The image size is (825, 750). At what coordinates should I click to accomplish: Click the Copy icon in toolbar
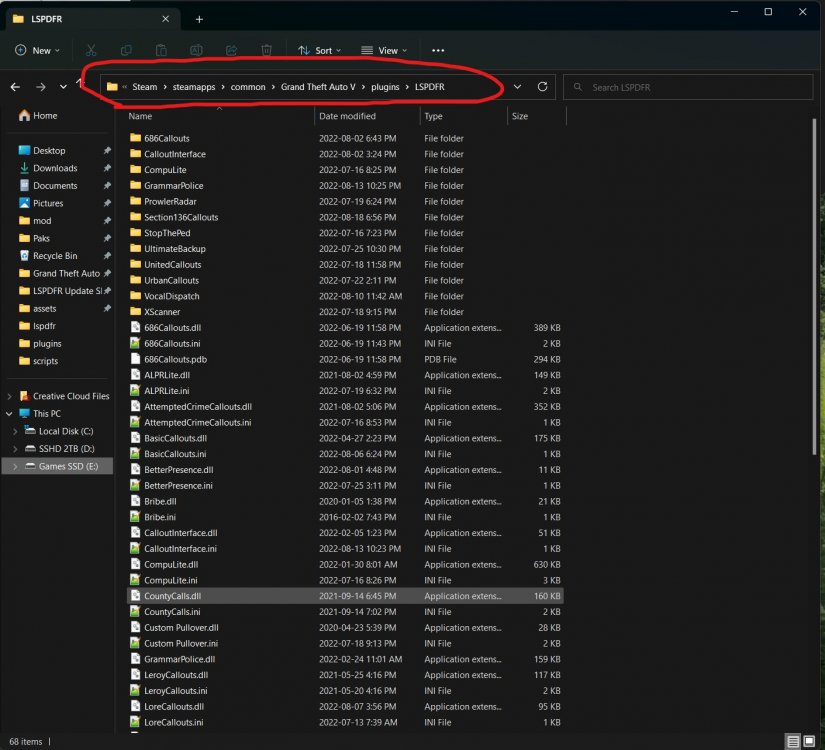tap(126, 51)
